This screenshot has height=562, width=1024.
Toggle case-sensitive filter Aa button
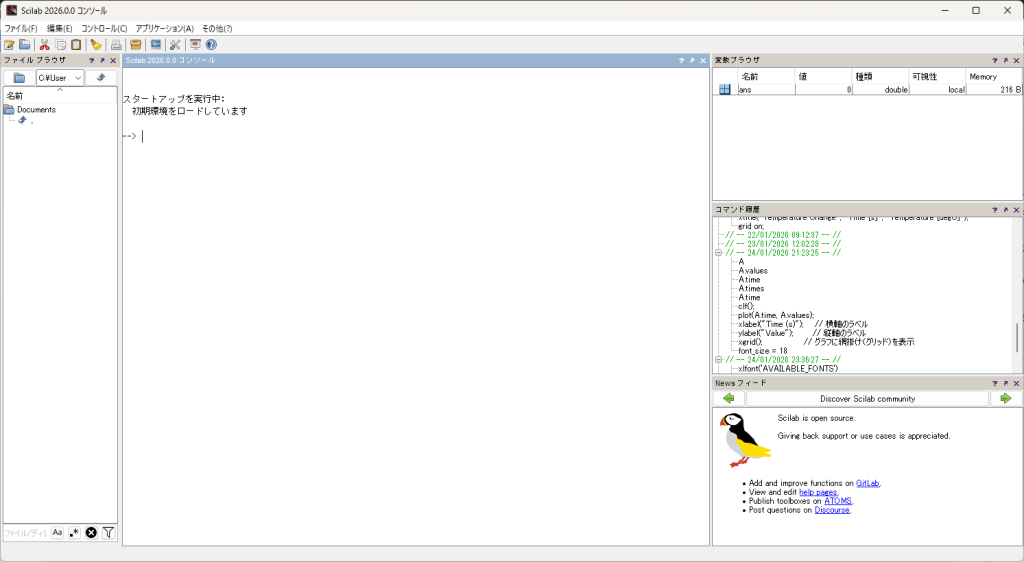pyautogui.click(x=57, y=533)
